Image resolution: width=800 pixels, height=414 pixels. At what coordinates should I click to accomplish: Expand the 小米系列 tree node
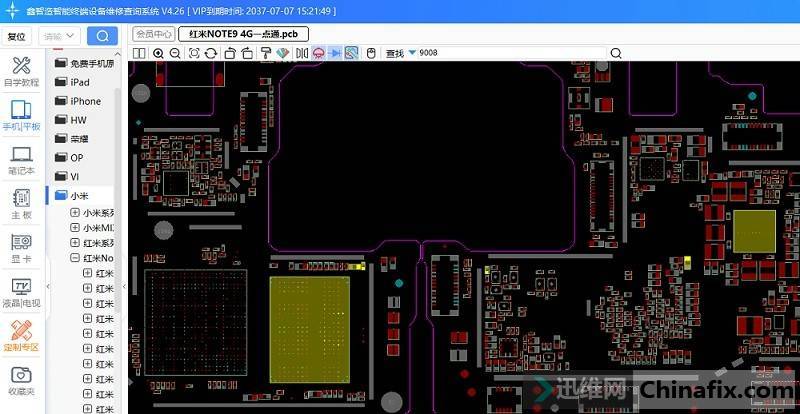pyautogui.click(x=75, y=213)
